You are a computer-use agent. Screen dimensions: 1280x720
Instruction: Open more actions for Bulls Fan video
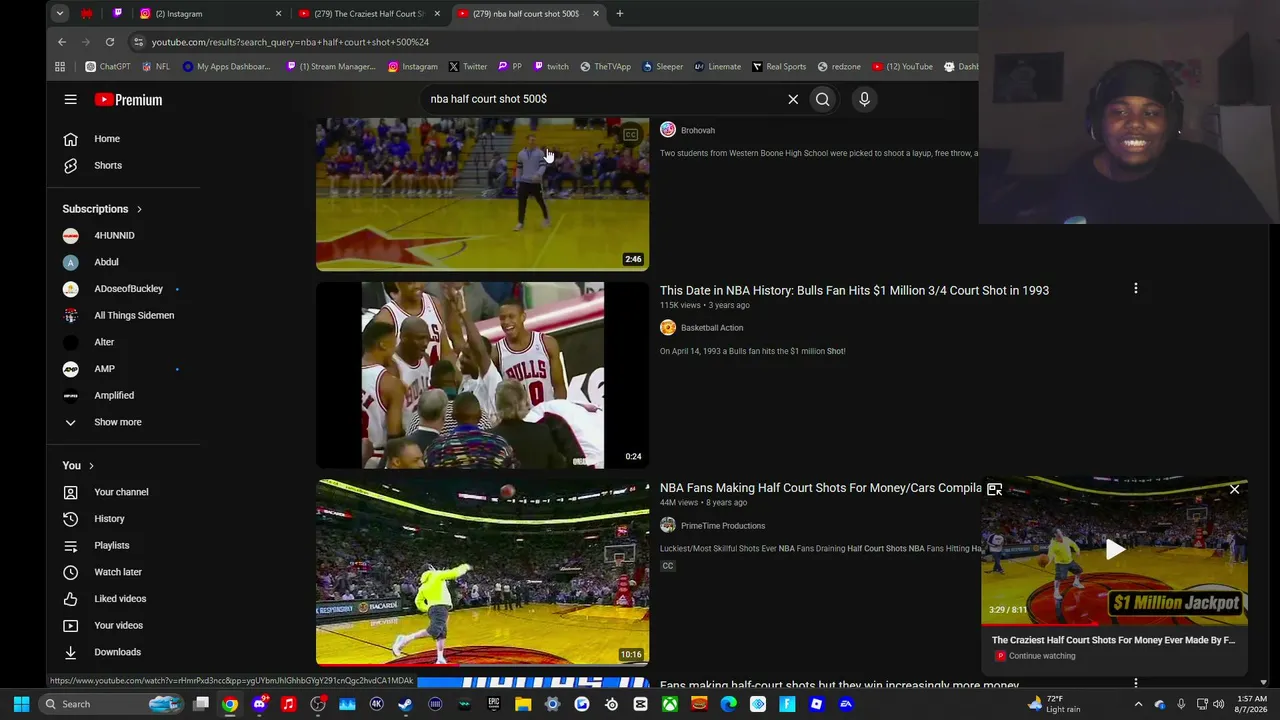click(1135, 289)
